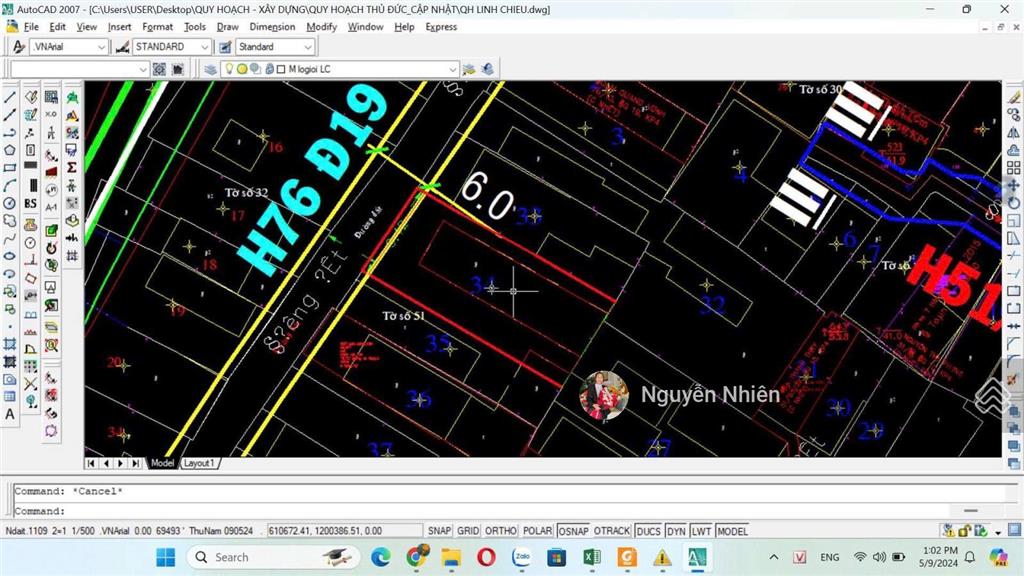Screen dimensions: 1024x576
Task: Select the Polyline tool
Action: 10,133
